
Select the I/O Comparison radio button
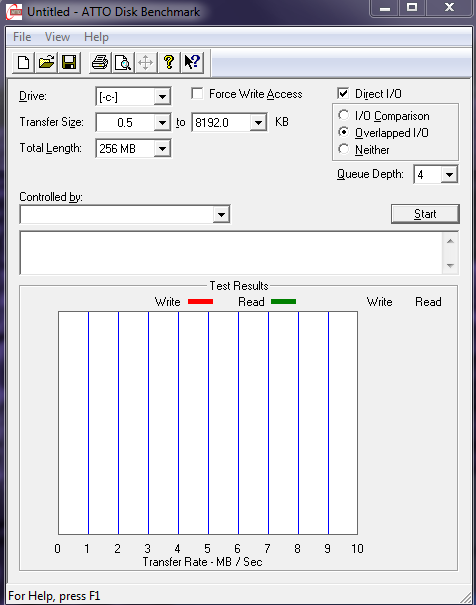click(x=343, y=115)
